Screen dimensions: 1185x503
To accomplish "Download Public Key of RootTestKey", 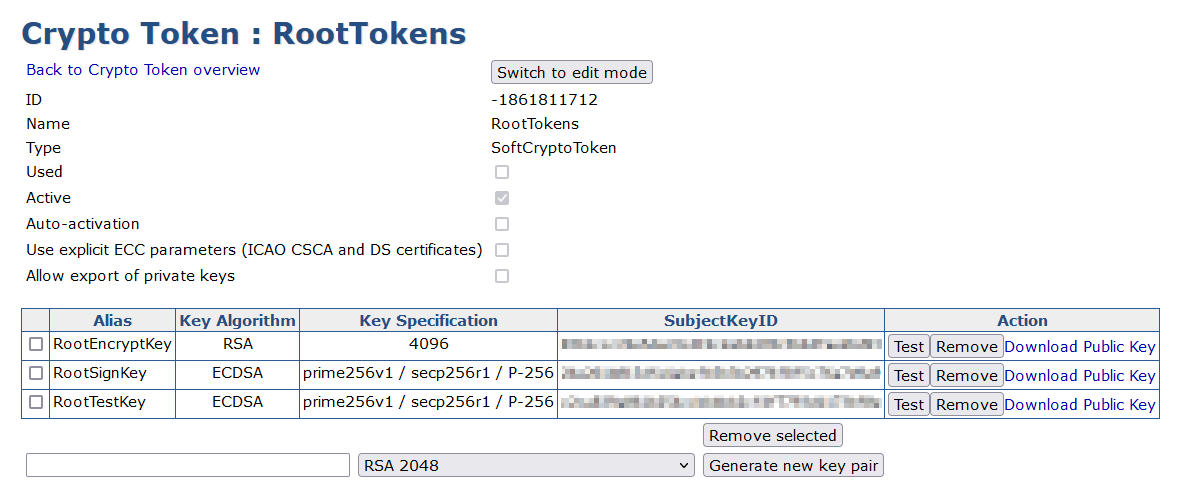I will (1080, 405).
